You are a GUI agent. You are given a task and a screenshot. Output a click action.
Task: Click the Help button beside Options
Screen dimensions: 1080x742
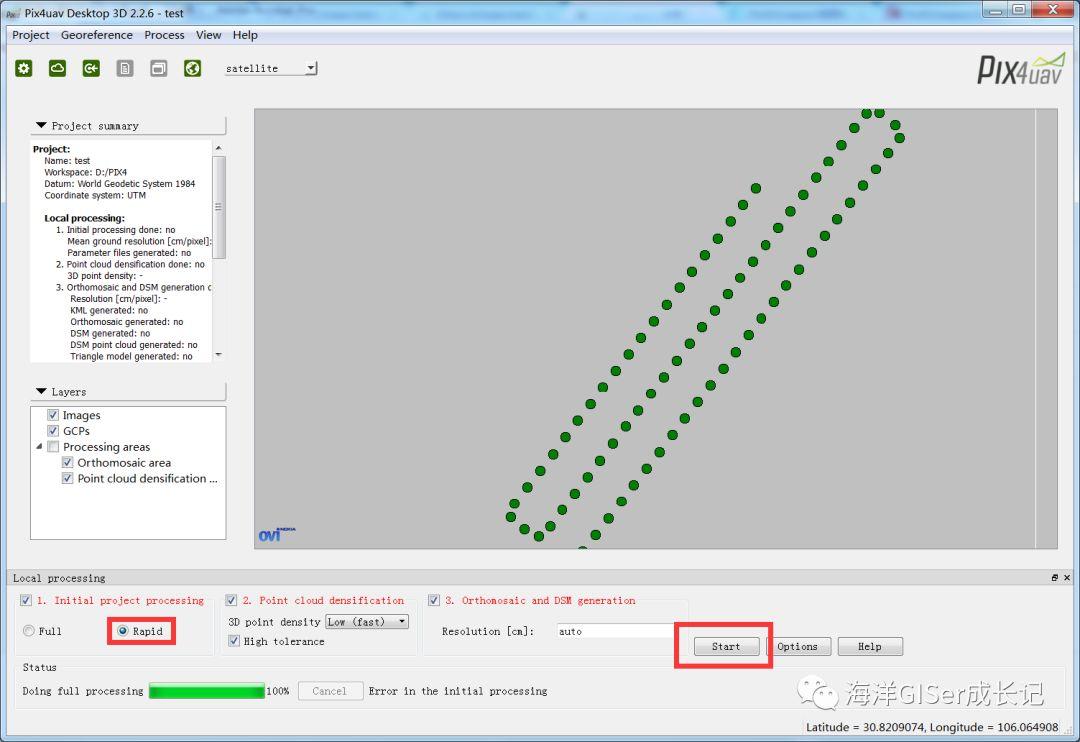click(869, 646)
